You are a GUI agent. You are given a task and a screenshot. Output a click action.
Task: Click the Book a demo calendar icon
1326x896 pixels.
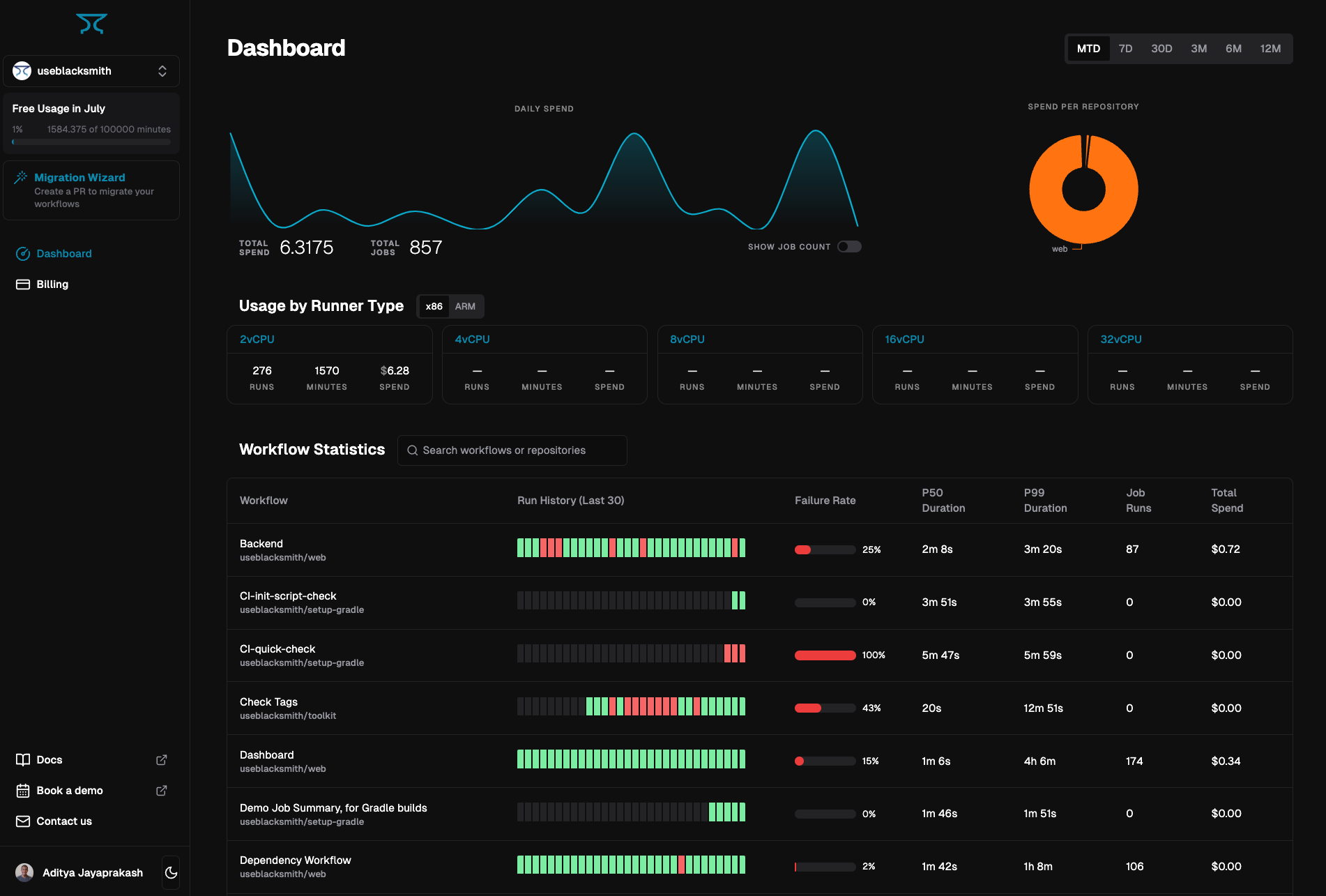click(x=23, y=791)
